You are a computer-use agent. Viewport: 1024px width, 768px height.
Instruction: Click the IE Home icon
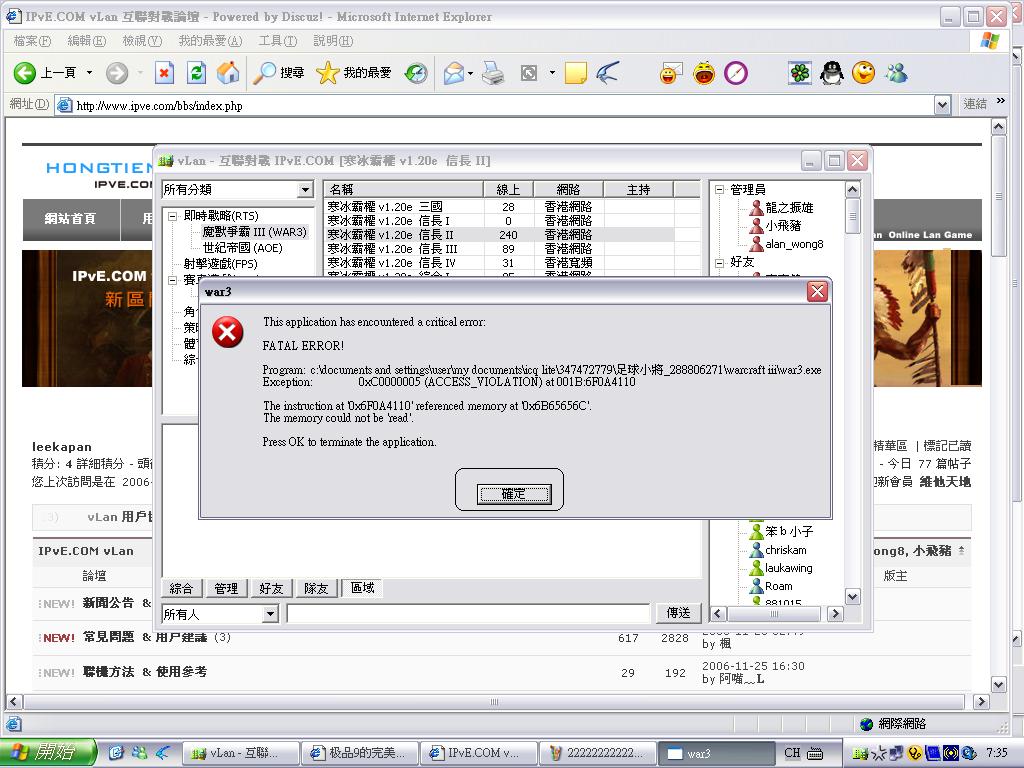228,72
